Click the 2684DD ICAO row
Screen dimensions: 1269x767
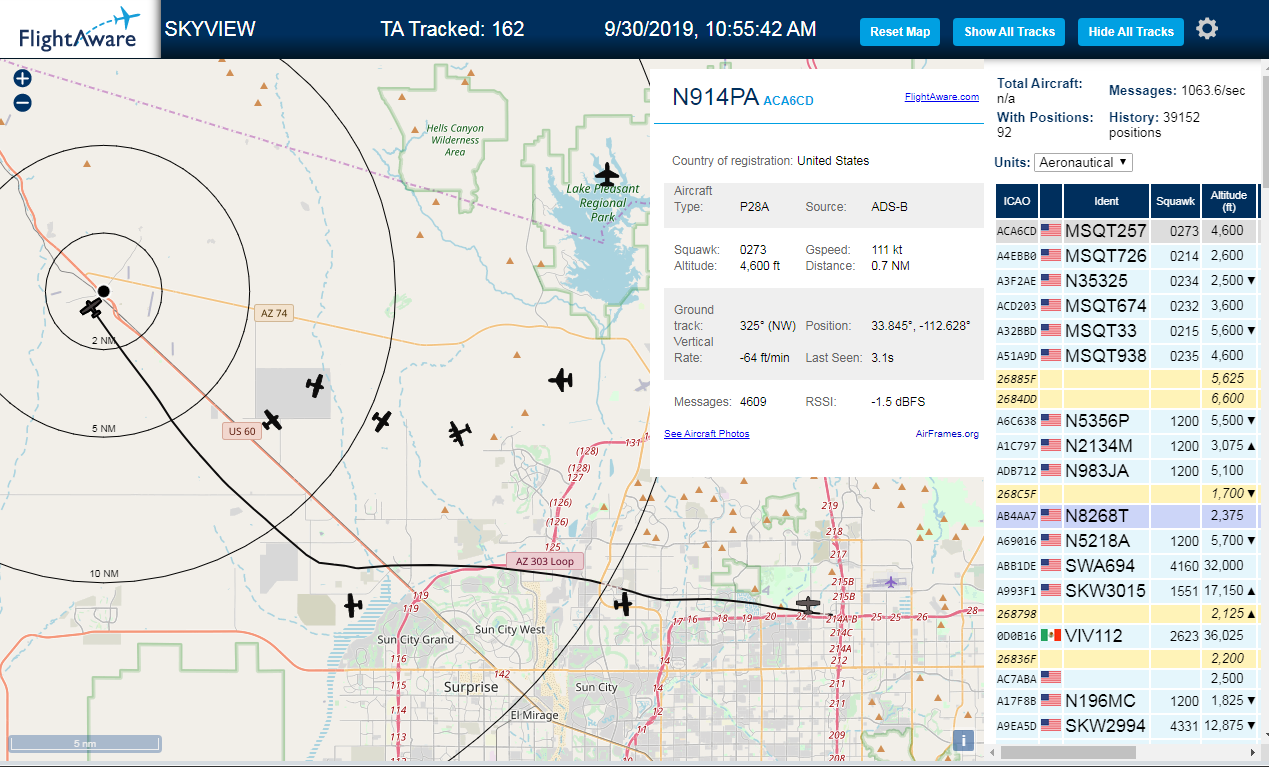(x=1126, y=399)
